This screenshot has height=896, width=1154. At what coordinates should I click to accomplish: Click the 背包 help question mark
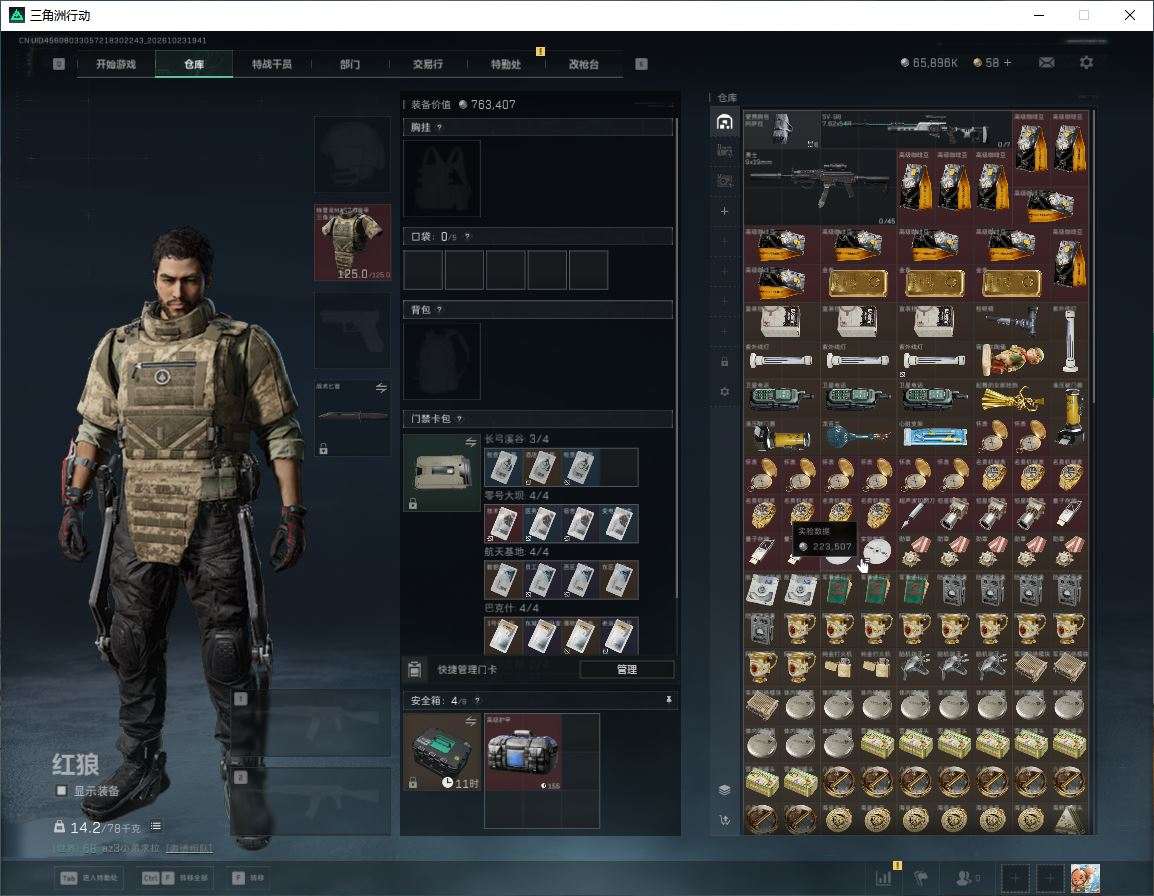tap(439, 310)
